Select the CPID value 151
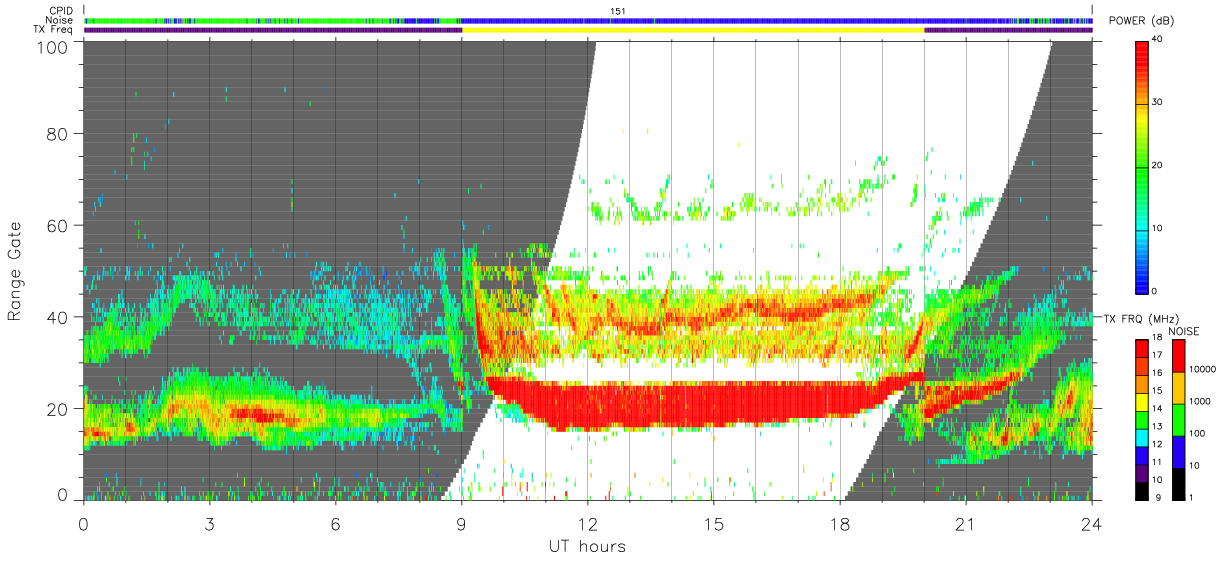Viewport: 1228px width, 567px height. (618, 11)
